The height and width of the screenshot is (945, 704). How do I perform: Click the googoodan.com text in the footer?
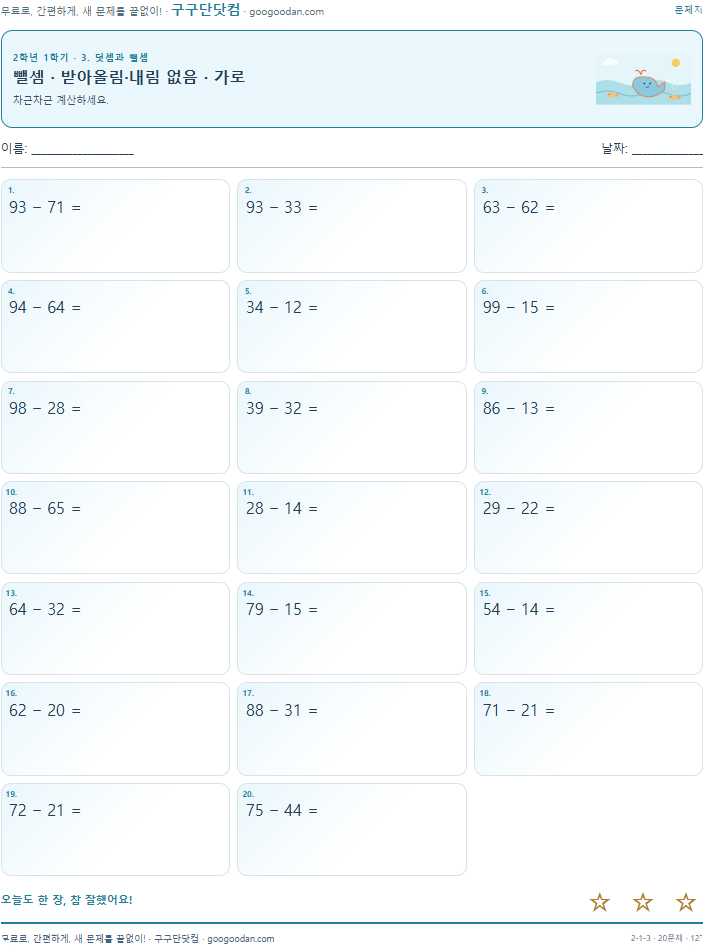(x=240, y=938)
